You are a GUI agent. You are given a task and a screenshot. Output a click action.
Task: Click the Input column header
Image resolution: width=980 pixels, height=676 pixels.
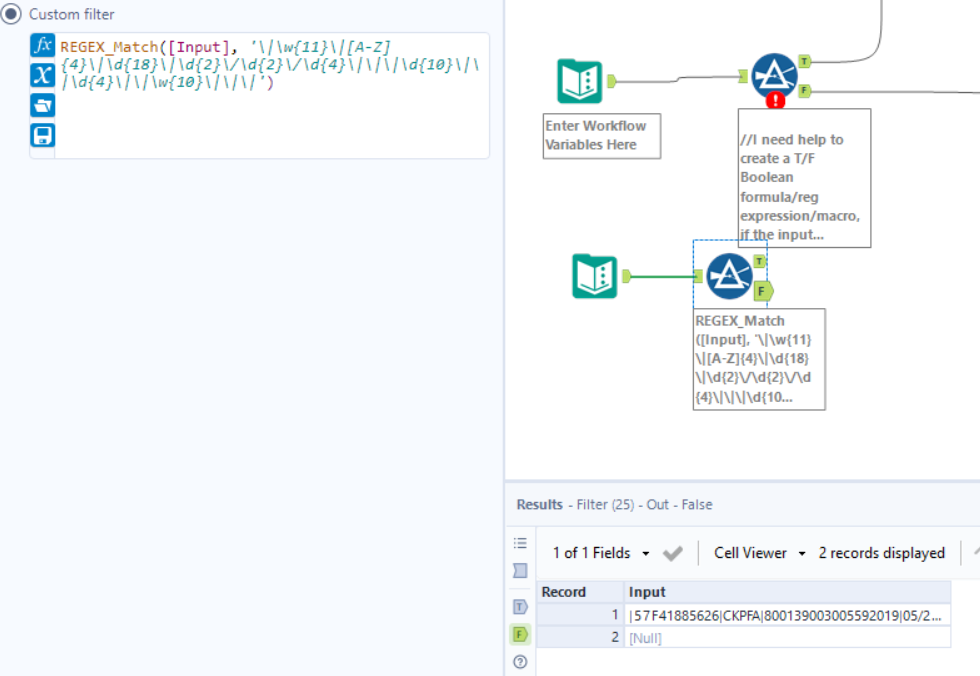(x=788, y=592)
